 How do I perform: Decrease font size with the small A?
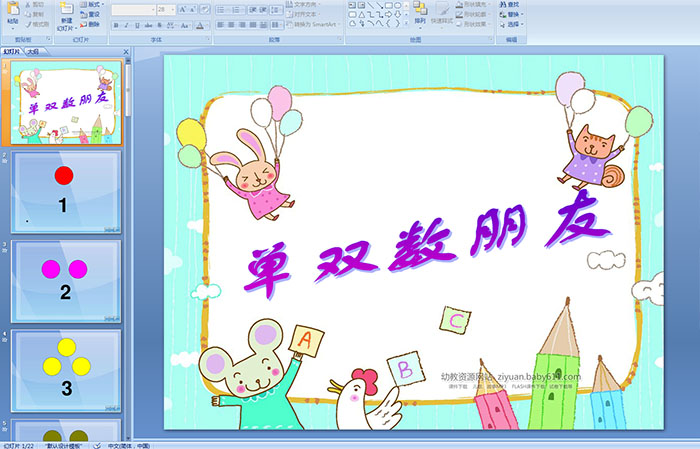click(193, 9)
